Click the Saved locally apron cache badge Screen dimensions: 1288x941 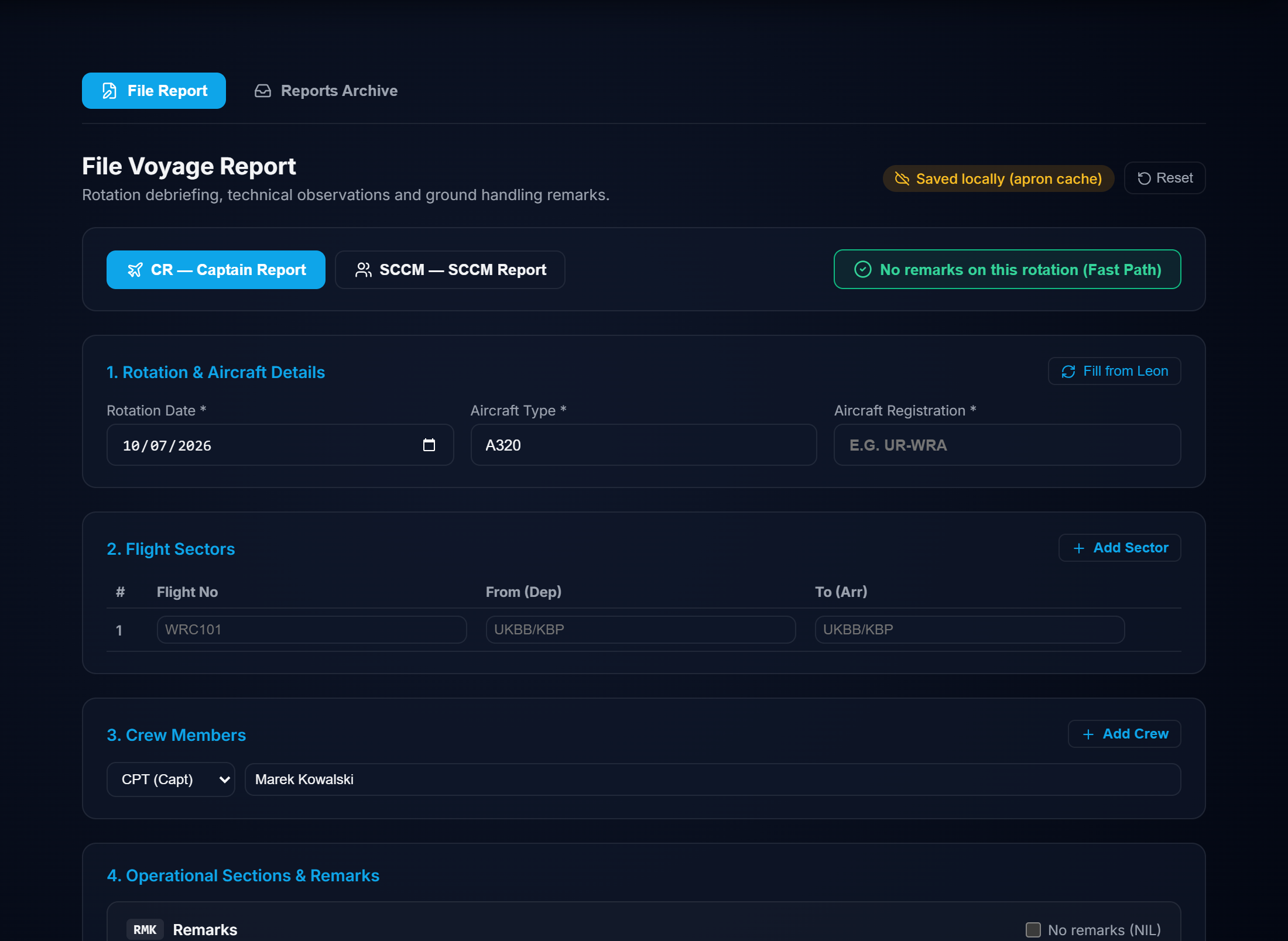998,178
